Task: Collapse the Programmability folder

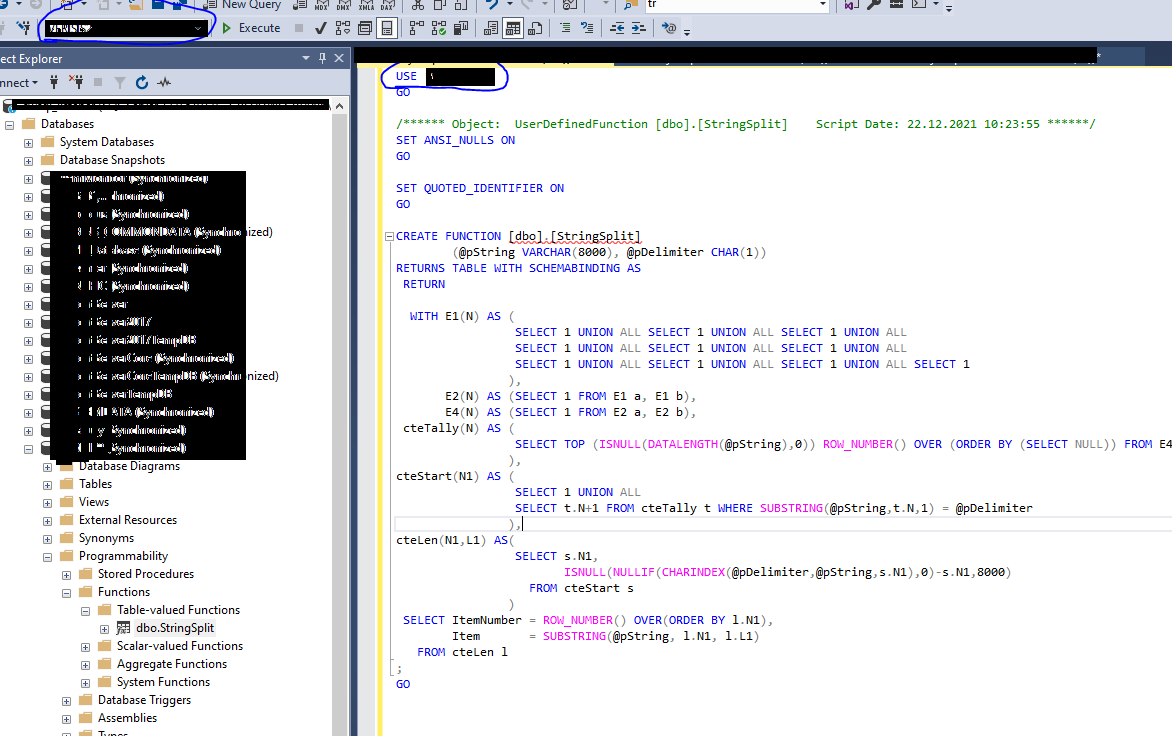Action: click(48, 557)
